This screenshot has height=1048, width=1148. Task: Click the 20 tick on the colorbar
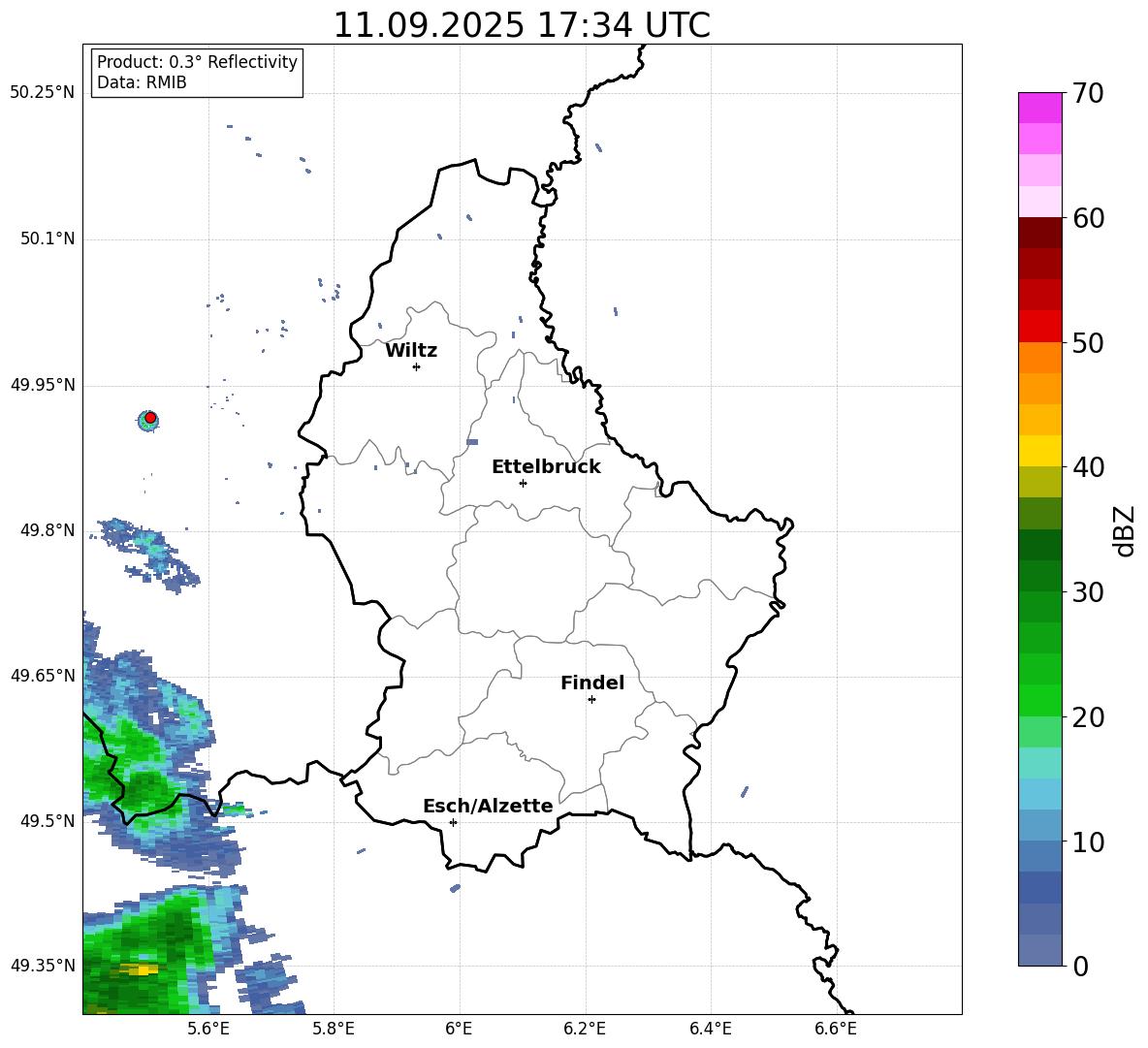tap(1088, 717)
